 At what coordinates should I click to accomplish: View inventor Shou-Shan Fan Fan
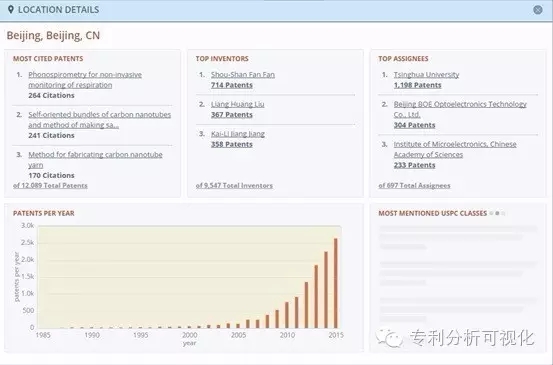click(x=243, y=74)
